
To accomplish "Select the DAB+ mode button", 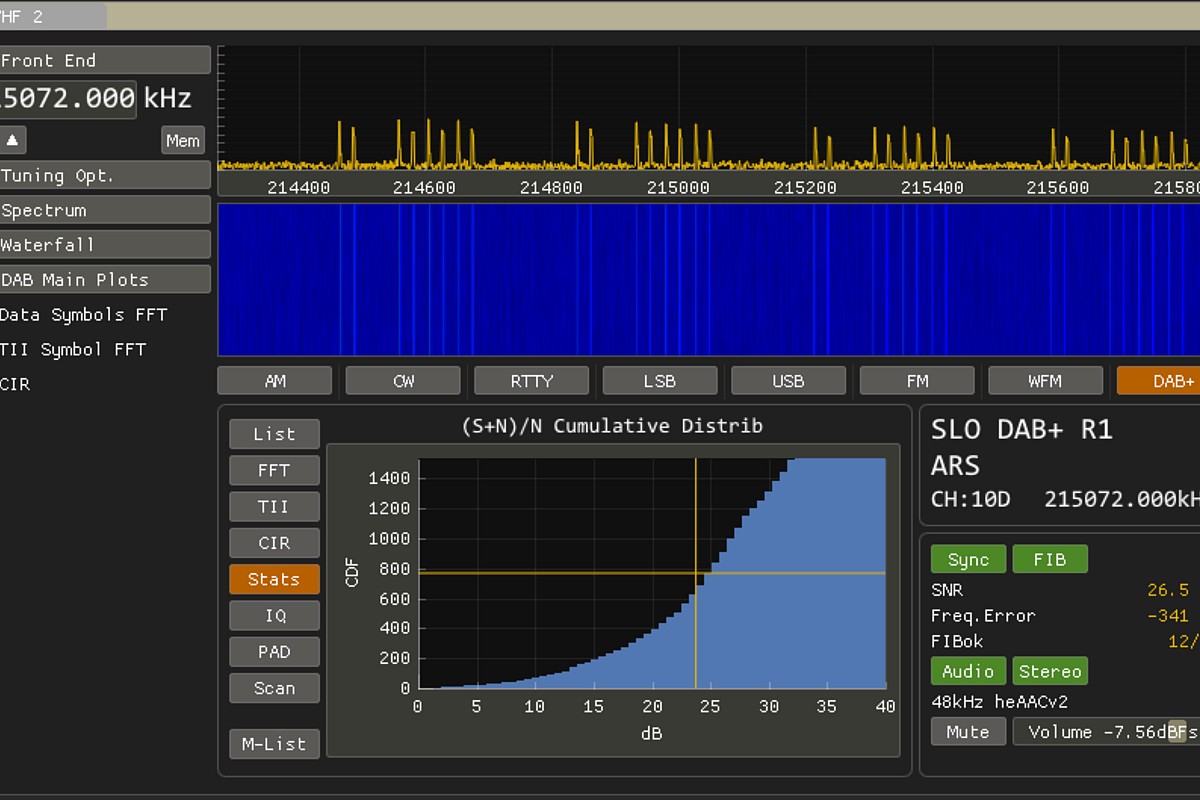I will tap(1160, 381).
